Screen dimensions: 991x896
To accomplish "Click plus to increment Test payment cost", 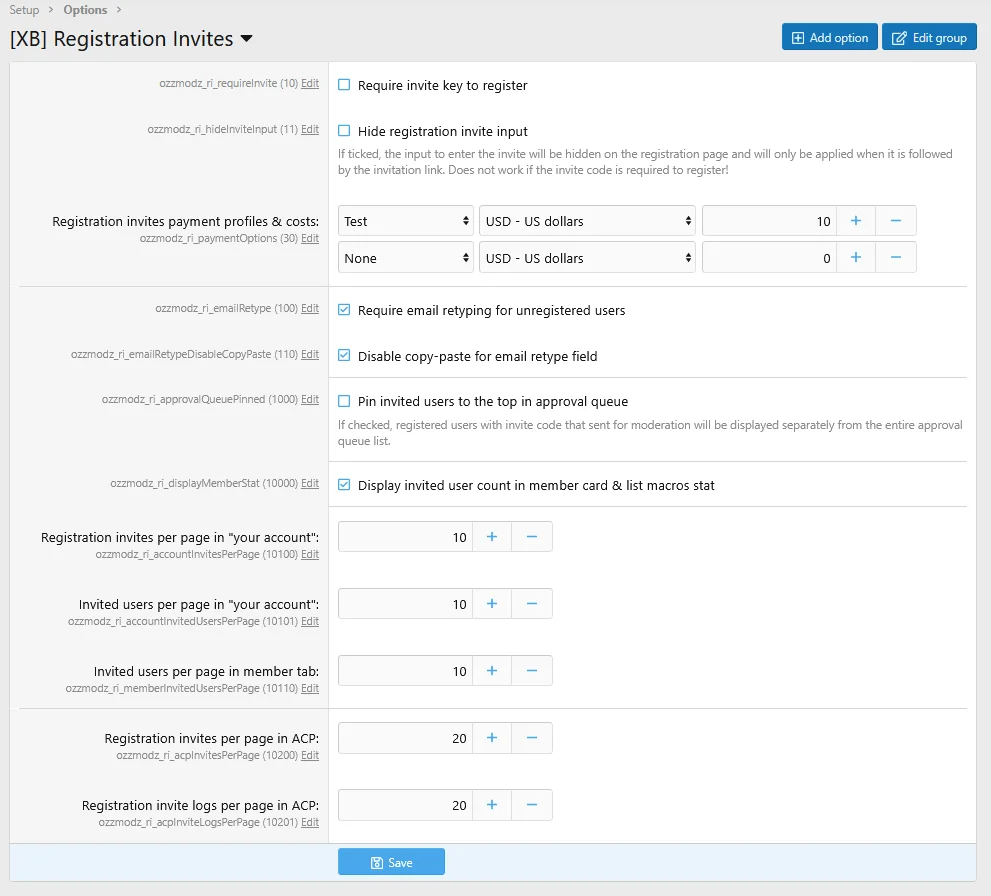I will pos(855,221).
